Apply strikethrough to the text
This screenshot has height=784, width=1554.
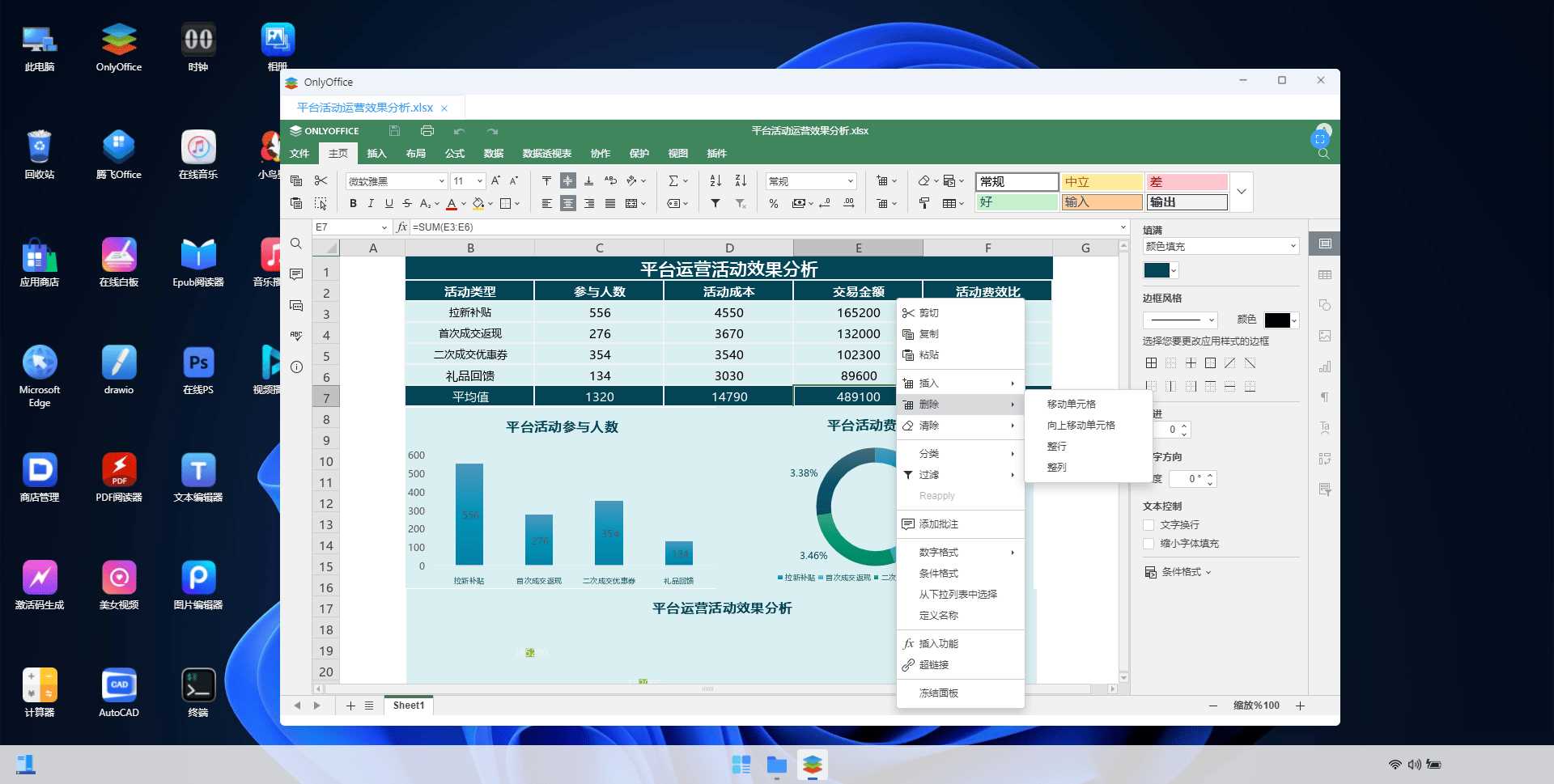coord(407,202)
